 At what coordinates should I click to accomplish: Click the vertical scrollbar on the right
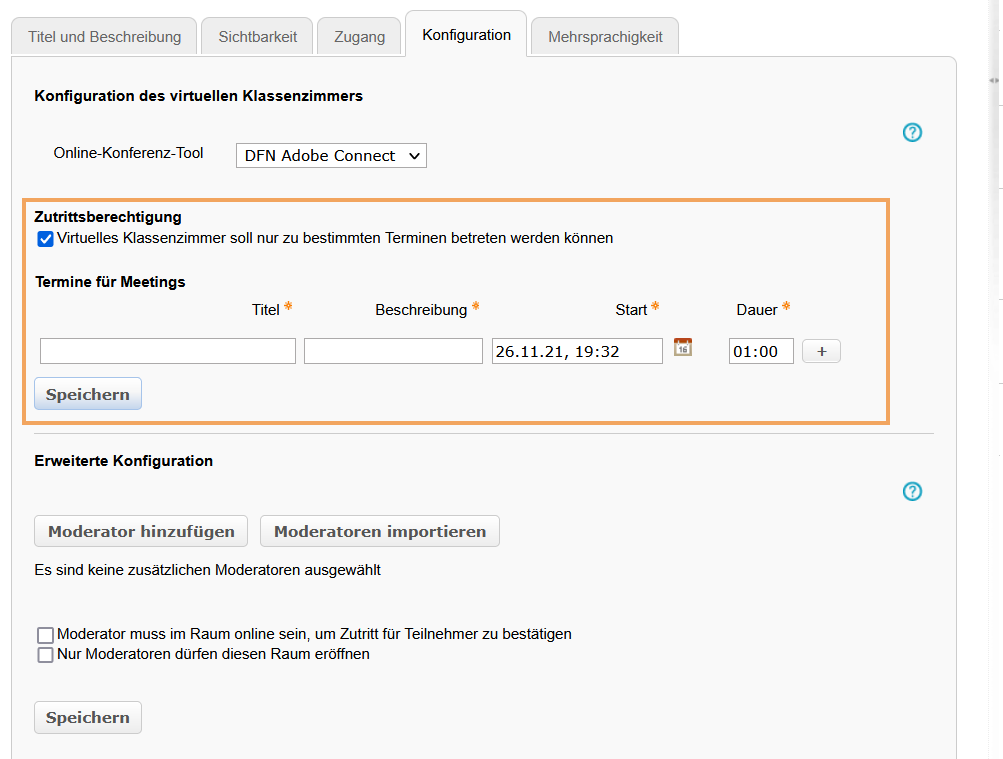pyautogui.click(x=996, y=300)
